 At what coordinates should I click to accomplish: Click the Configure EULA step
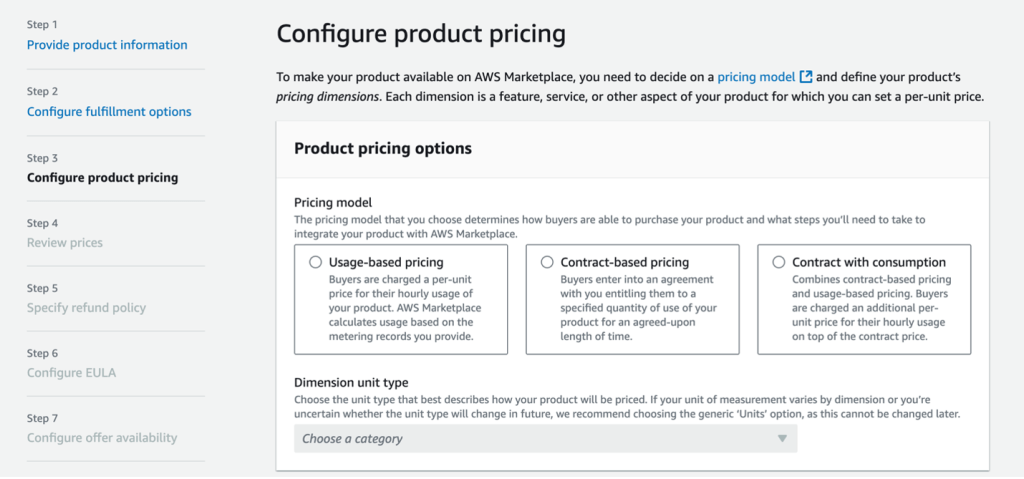tap(73, 373)
